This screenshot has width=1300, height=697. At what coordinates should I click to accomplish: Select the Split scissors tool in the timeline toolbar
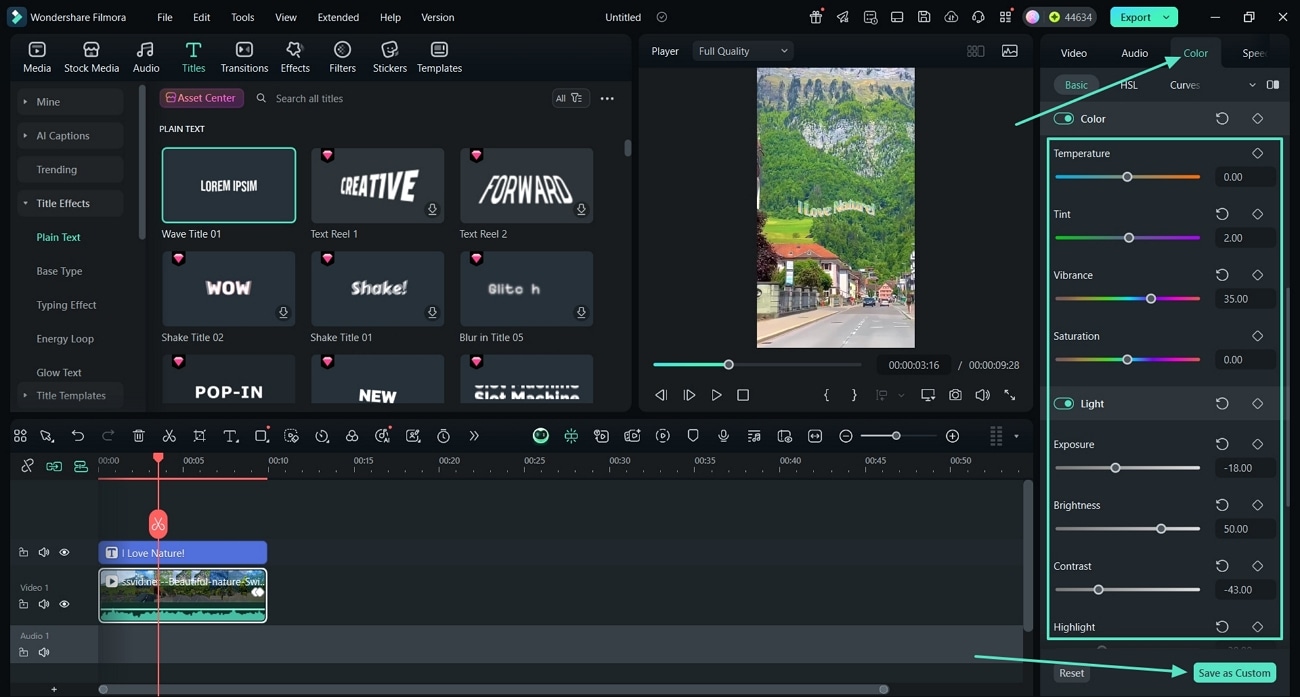click(x=169, y=435)
